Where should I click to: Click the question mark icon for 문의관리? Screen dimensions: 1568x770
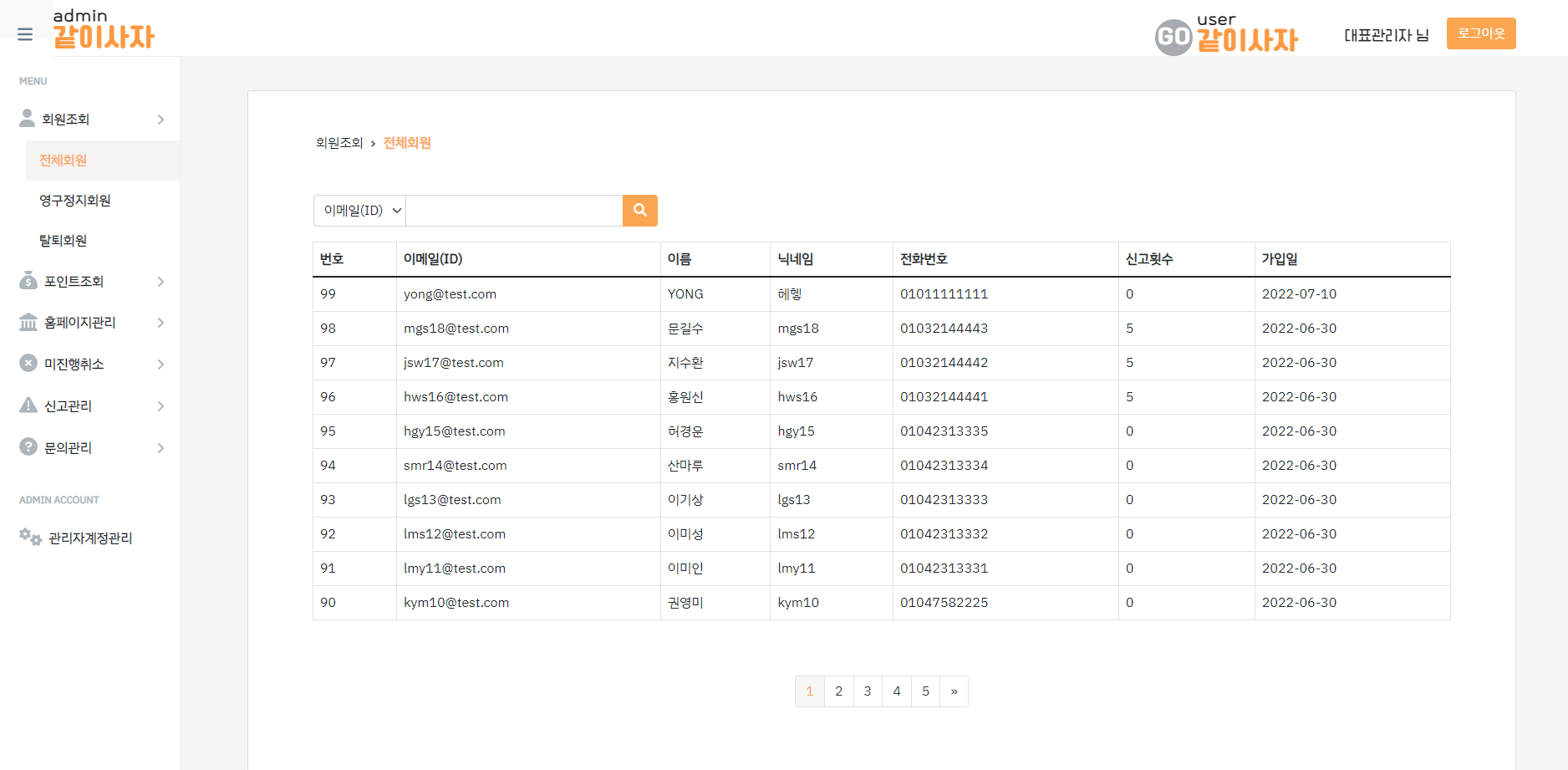click(28, 446)
